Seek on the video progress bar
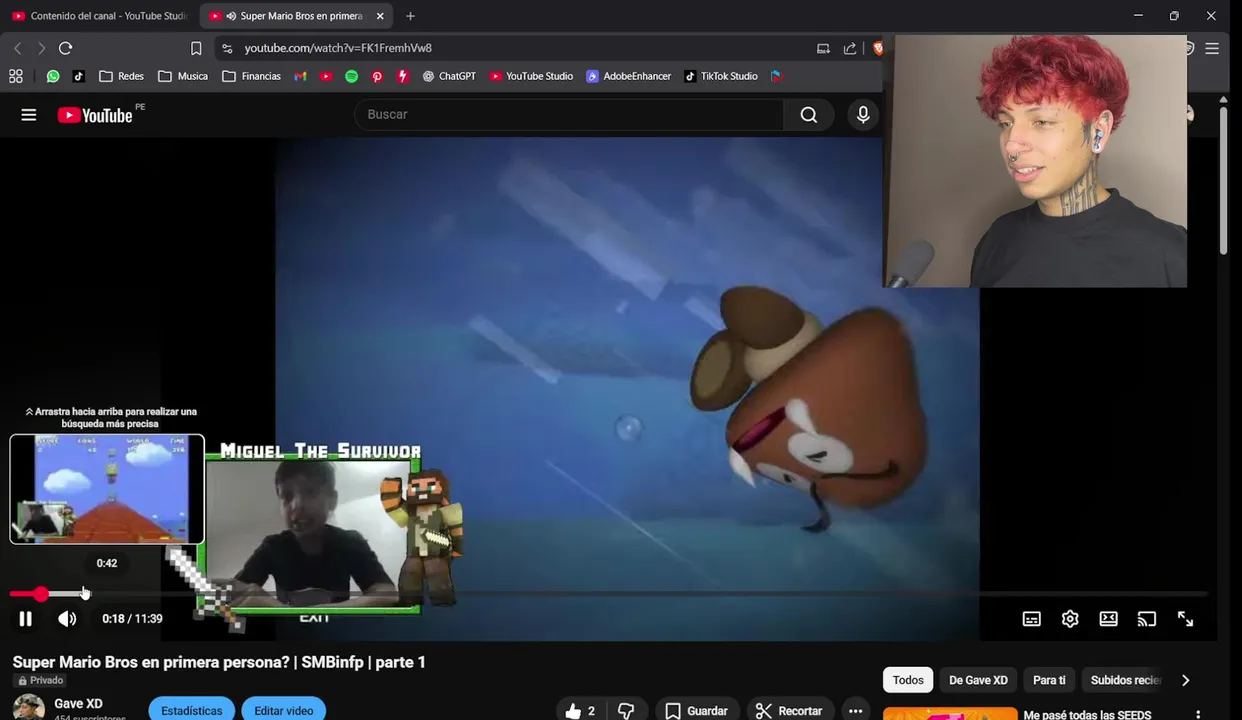This screenshot has height=720, width=1242. 609,594
